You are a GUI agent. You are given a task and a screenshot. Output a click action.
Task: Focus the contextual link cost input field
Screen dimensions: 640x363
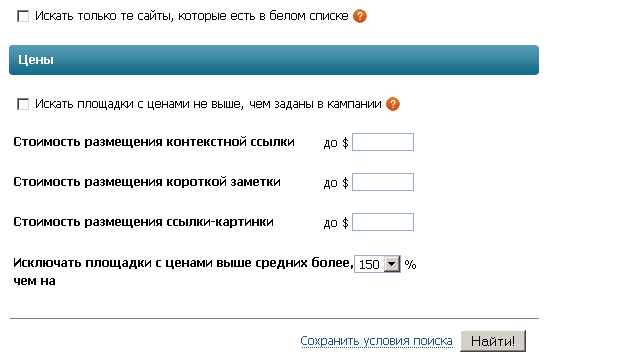point(383,142)
